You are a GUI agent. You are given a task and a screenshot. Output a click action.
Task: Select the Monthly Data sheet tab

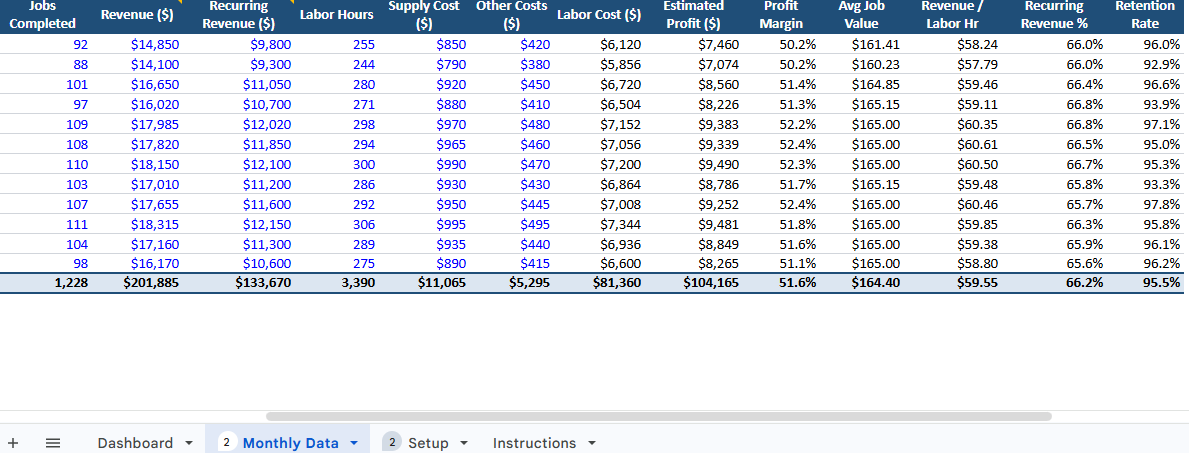(x=290, y=443)
